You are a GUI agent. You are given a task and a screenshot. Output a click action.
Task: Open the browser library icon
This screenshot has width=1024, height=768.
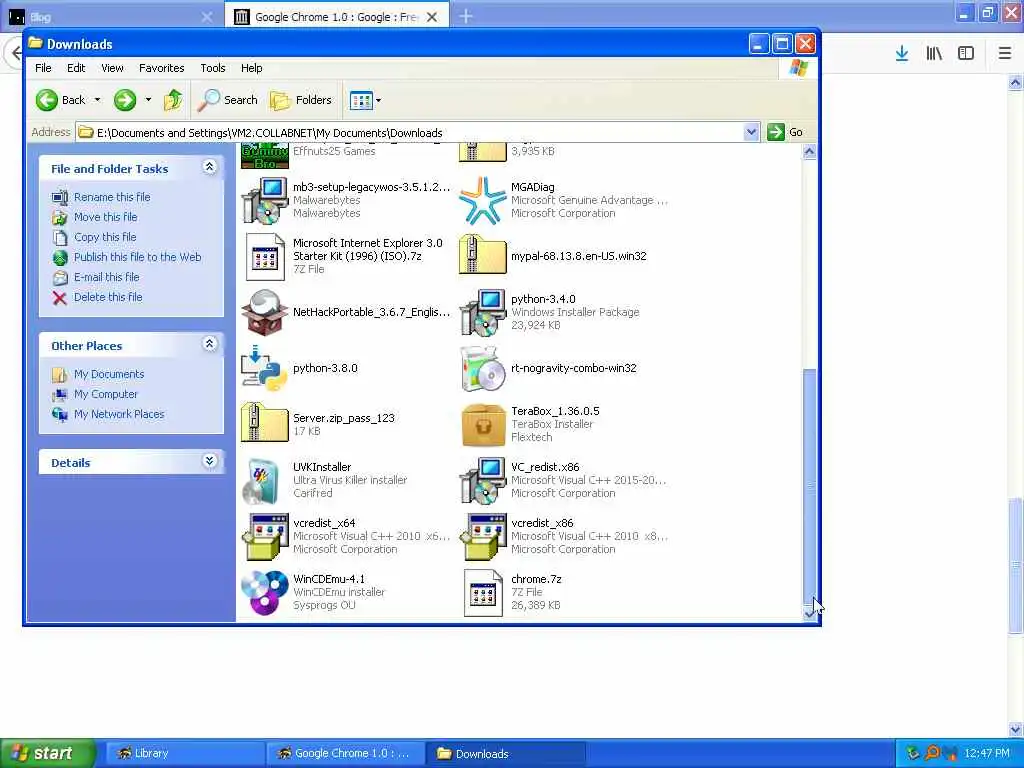(934, 54)
